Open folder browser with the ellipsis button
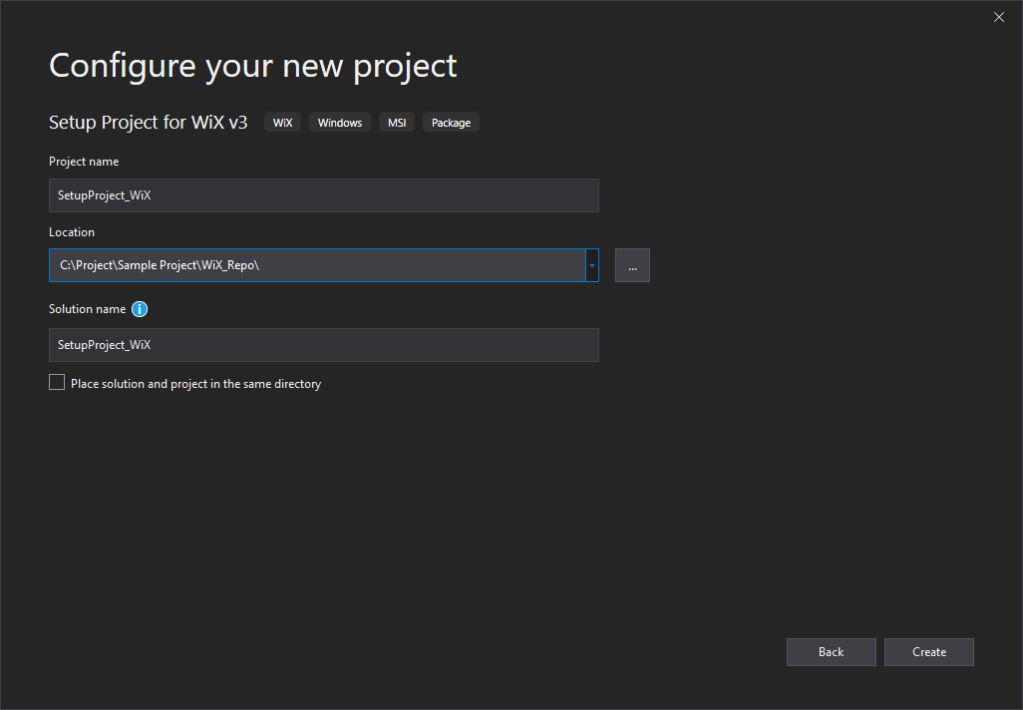The height and width of the screenshot is (710, 1023). 632,265
